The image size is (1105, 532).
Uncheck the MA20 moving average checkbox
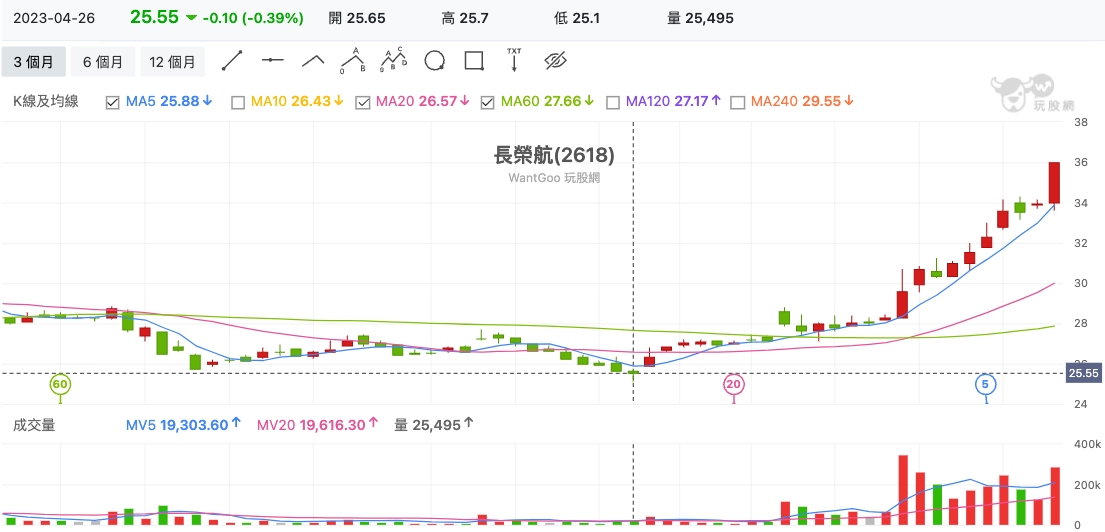[363, 102]
